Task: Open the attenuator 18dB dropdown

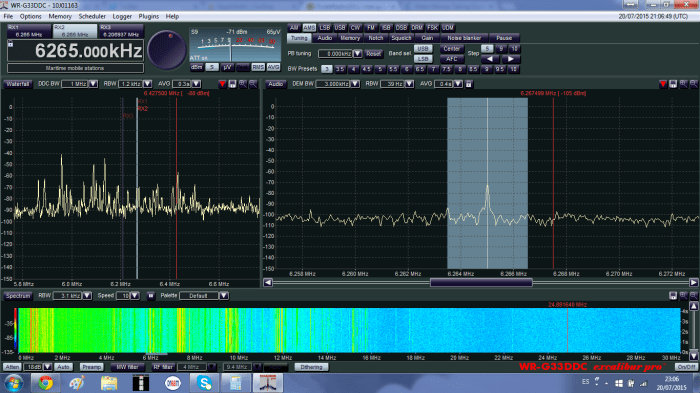Action: (47, 367)
